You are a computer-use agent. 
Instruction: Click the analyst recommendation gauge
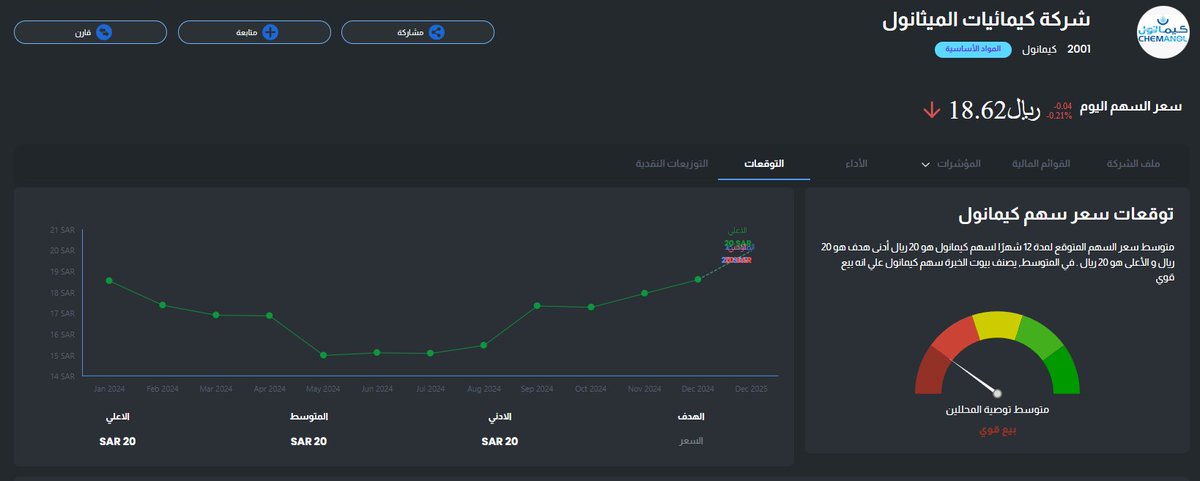(997, 353)
